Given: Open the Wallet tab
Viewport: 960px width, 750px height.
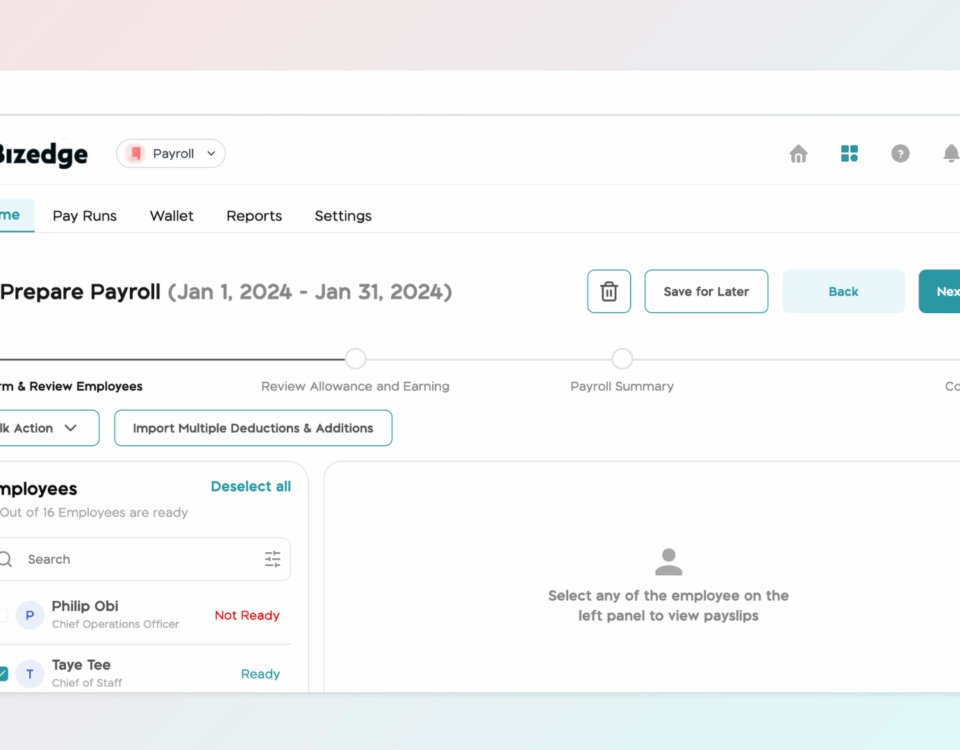Looking at the screenshot, I should point(172,216).
